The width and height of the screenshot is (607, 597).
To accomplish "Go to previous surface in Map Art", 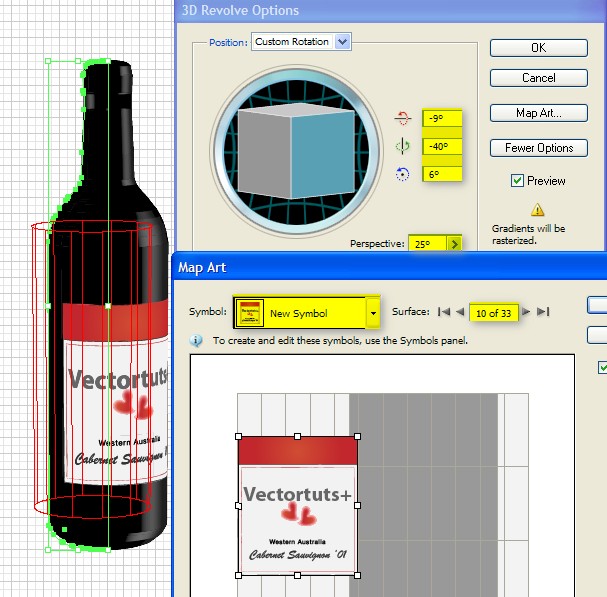I will [x=460, y=312].
